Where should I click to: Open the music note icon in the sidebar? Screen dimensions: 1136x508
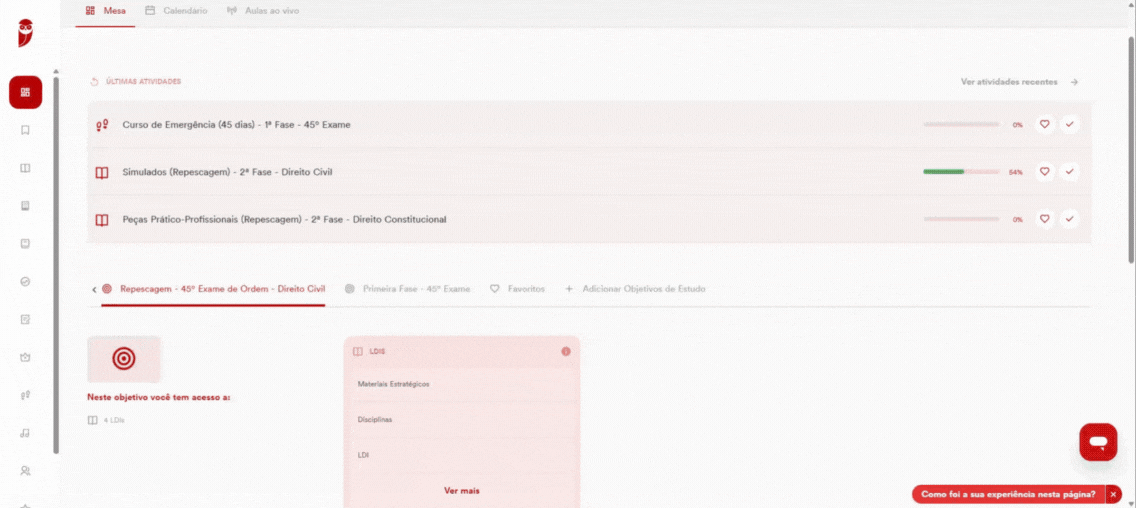pos(25,433)
